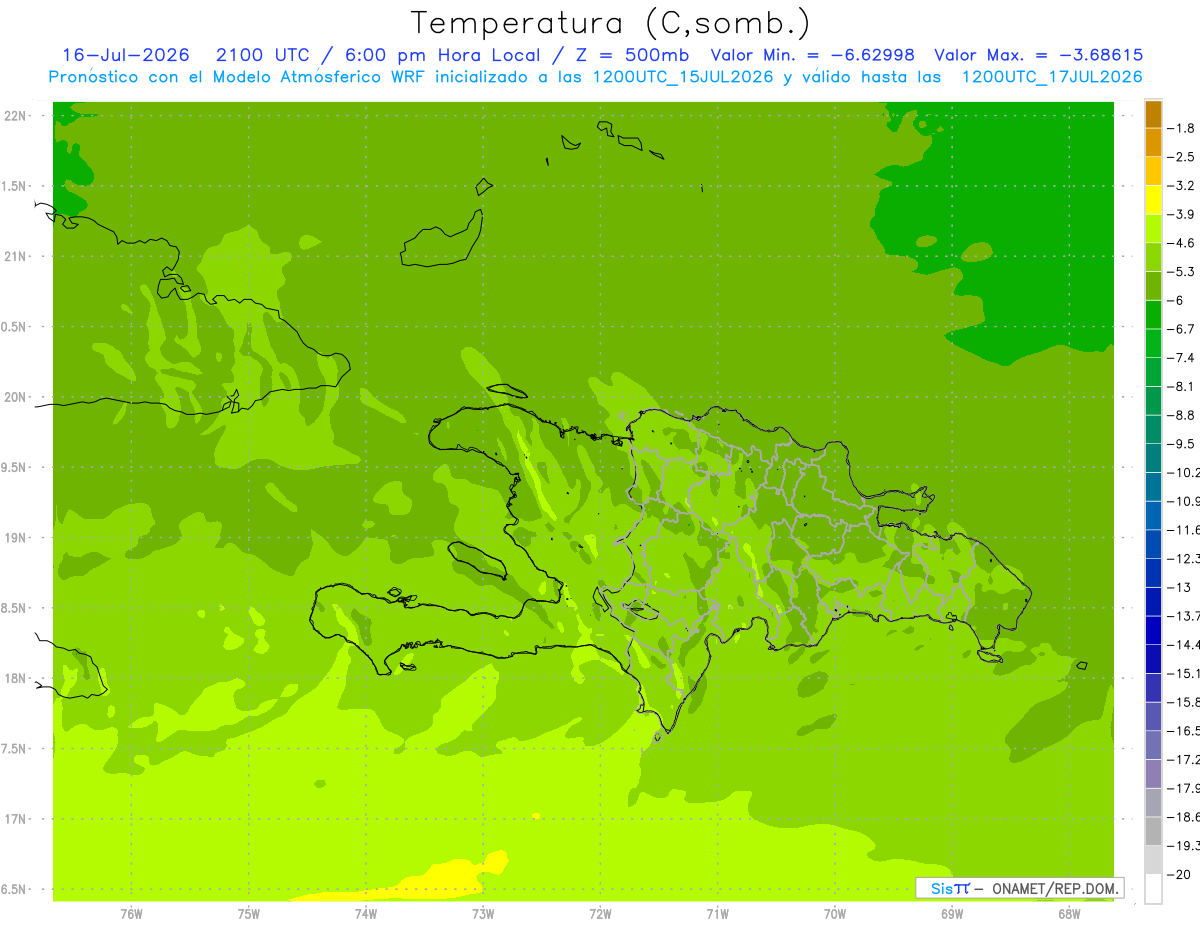Select the date "16-Jul-2026" in header
1200x927 pixels.
click(x=126, y=55)
